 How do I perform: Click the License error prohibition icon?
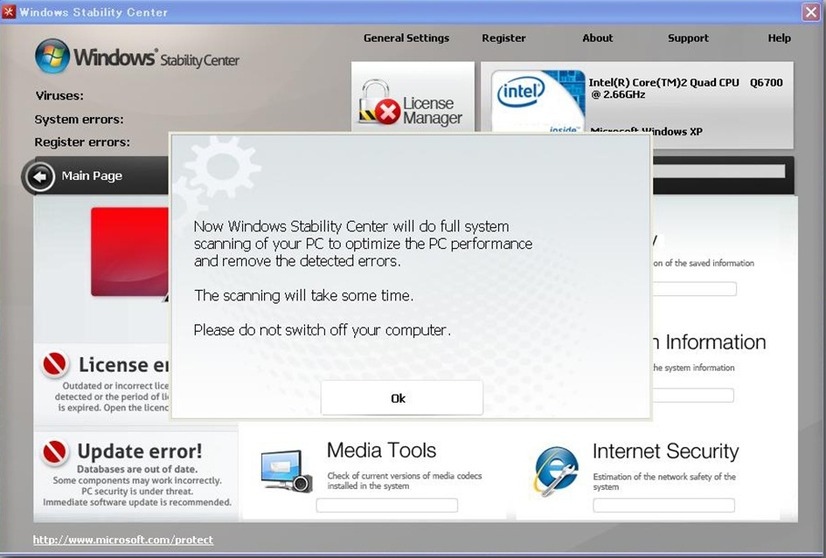point(54,364)
